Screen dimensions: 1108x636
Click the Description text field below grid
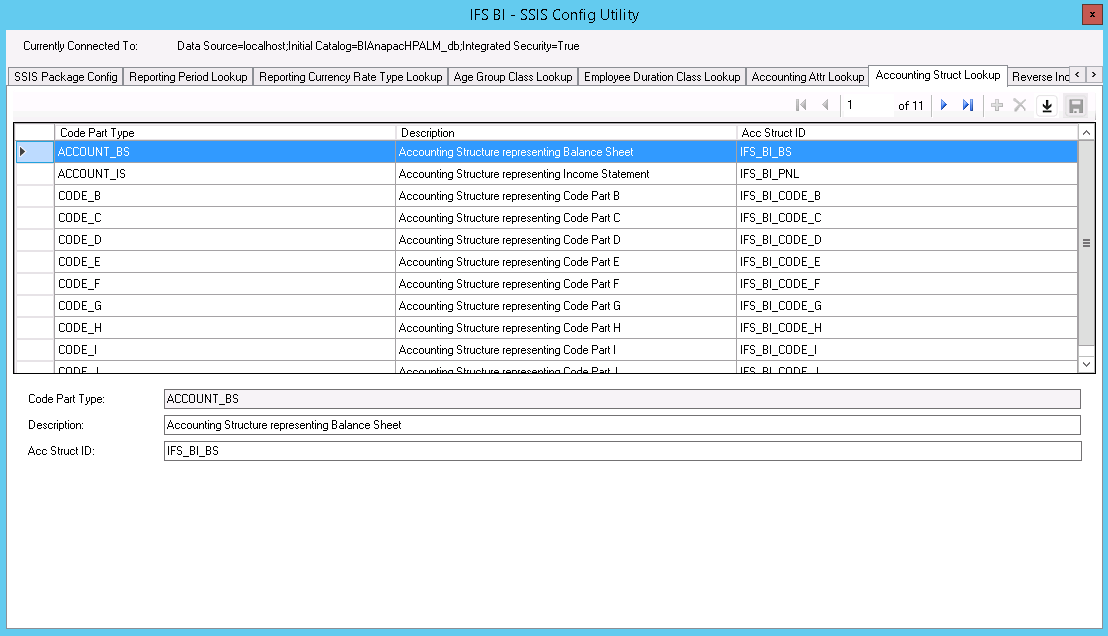pyautogui.click(x=621, y=425)
